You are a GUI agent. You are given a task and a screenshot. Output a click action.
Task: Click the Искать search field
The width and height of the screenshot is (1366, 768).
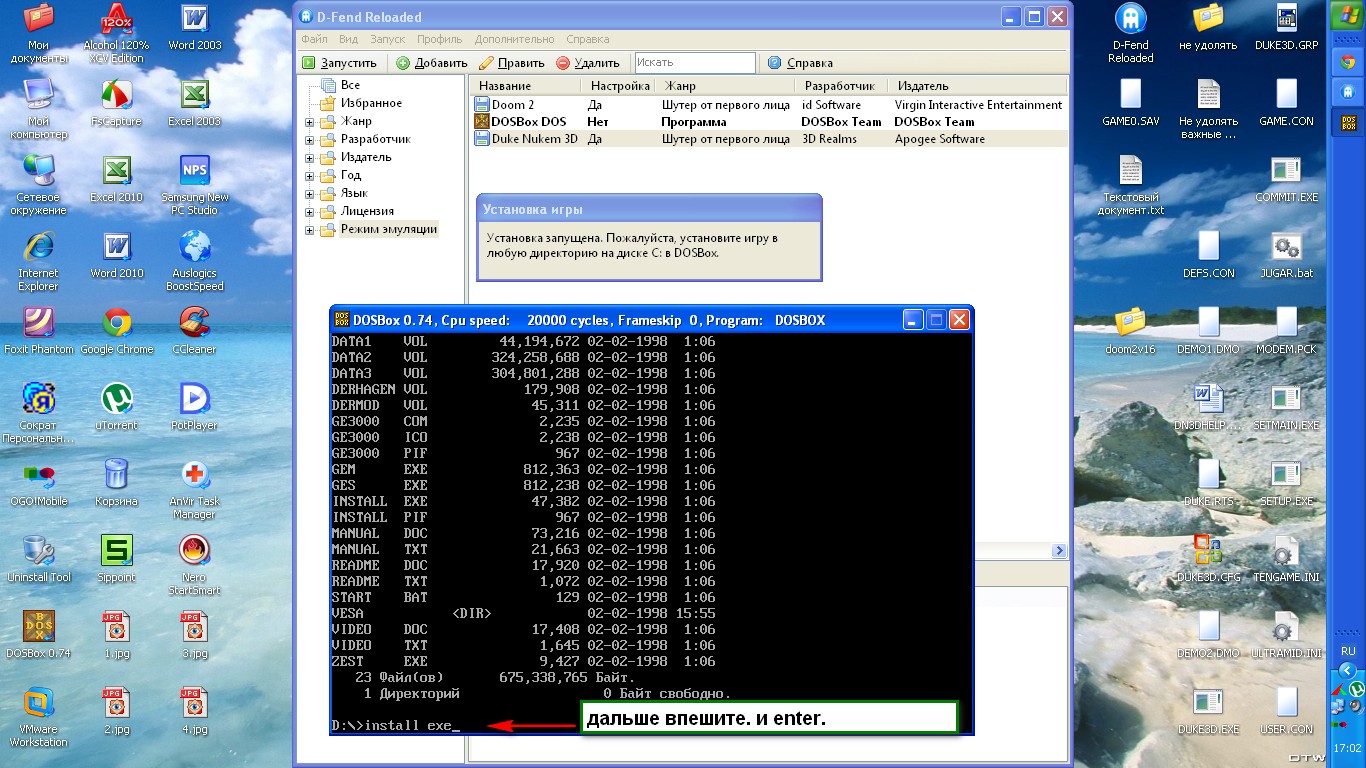[x=694, y=63]
